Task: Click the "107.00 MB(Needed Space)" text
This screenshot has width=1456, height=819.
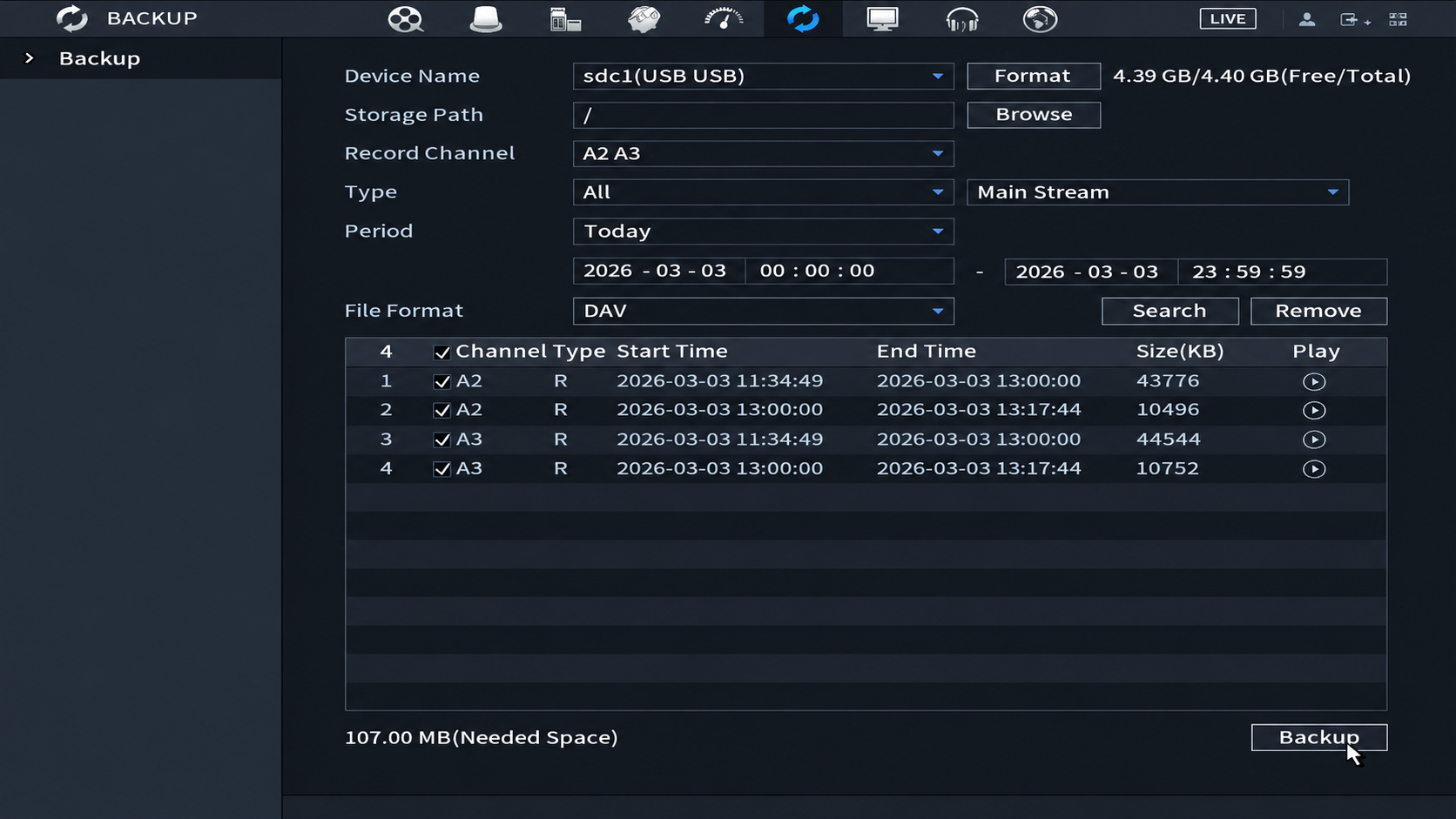Action: (481, 737)
